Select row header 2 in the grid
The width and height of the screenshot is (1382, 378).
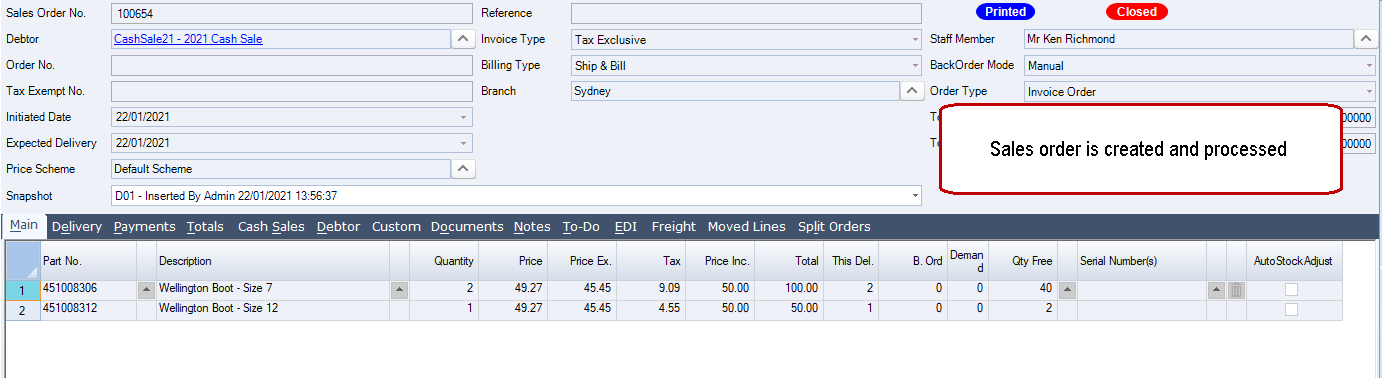(x=22, y=309)
